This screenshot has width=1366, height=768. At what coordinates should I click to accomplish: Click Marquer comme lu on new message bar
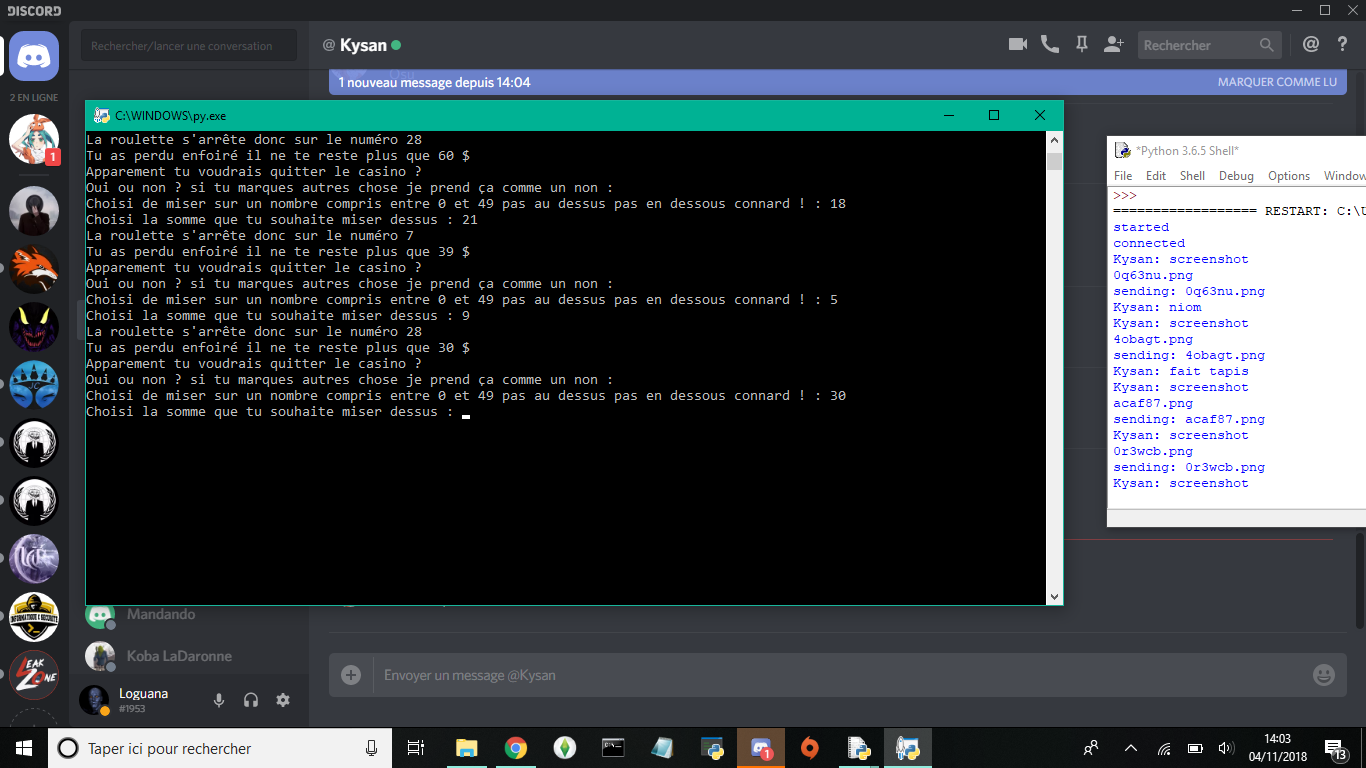coord(1277,82)
